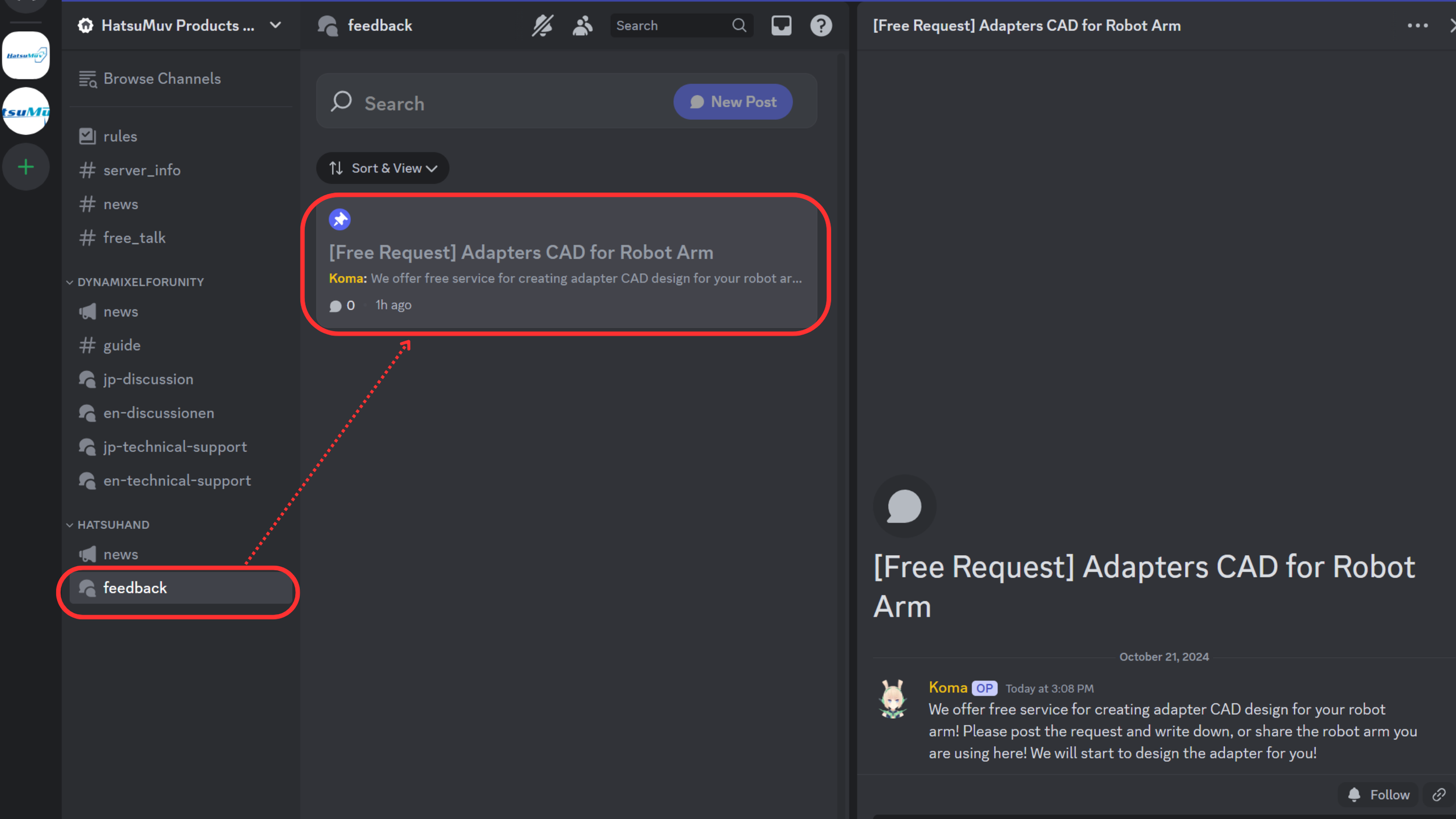Viewport: 1456px width, 819px height.
Task: Go to the server_info channel
Action: coord(142,170)
